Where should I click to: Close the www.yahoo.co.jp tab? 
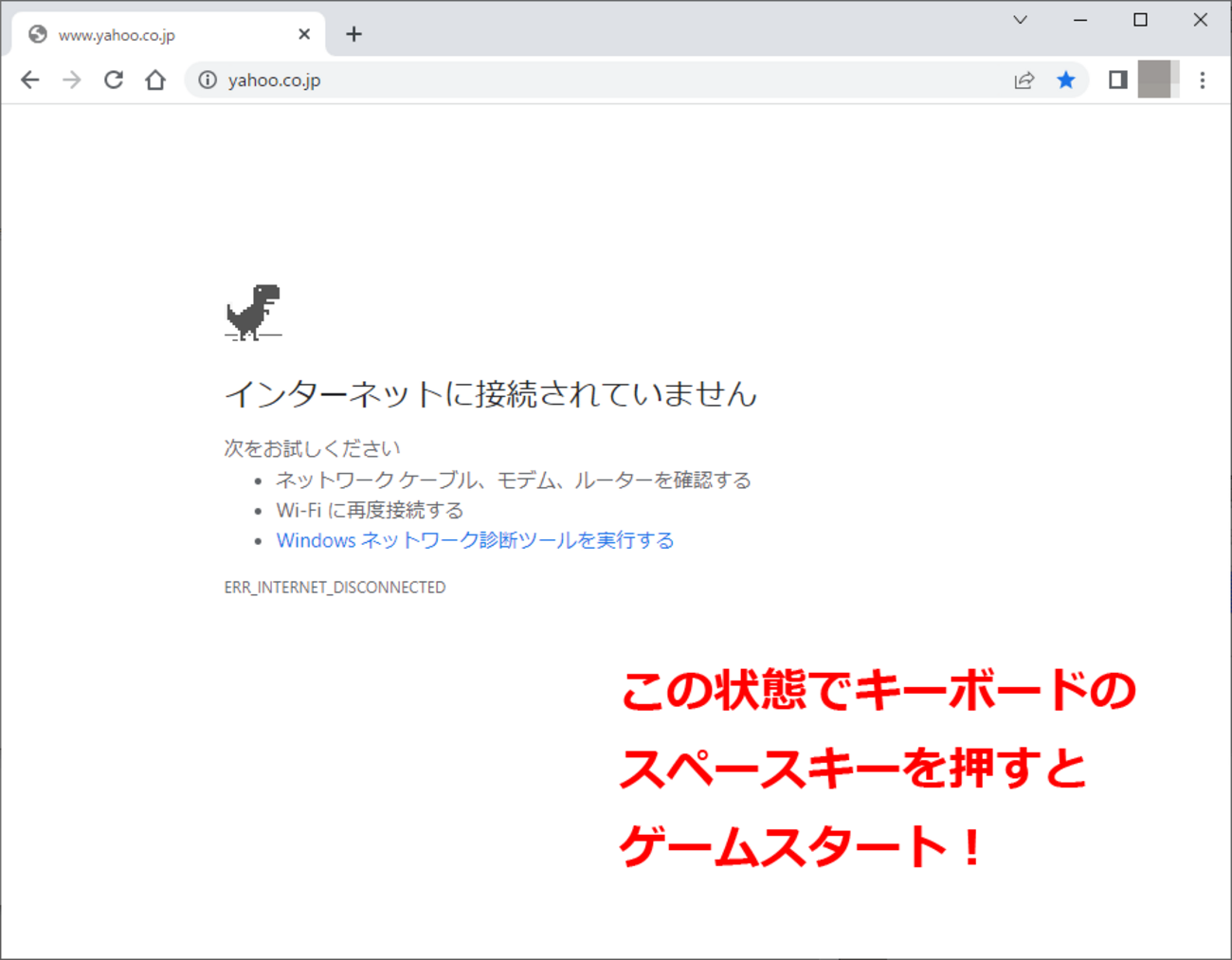coord(304,34)
